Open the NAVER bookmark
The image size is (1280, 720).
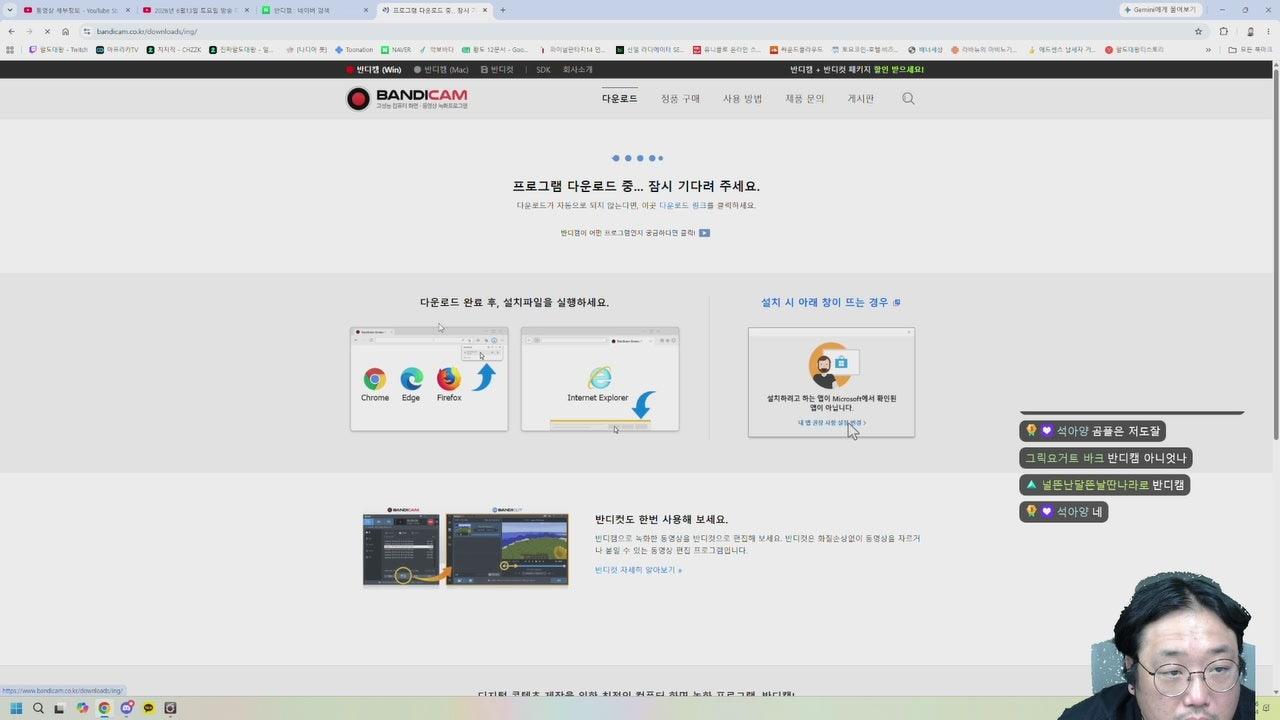click(x=396, y=49)
